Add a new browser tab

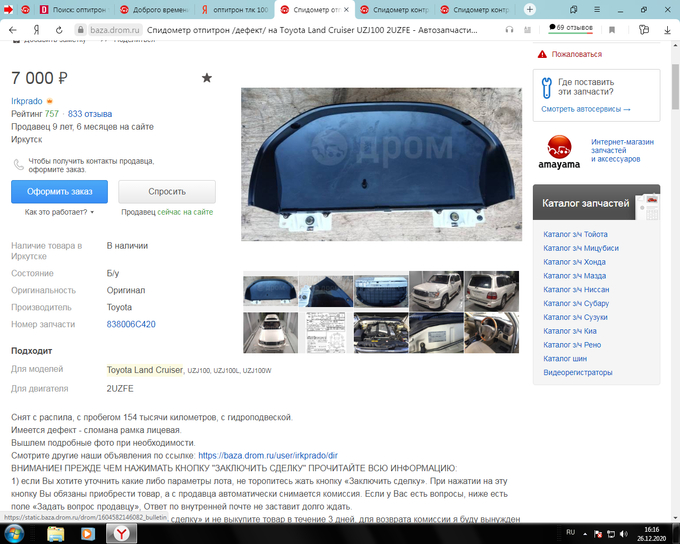pos(530,10)
